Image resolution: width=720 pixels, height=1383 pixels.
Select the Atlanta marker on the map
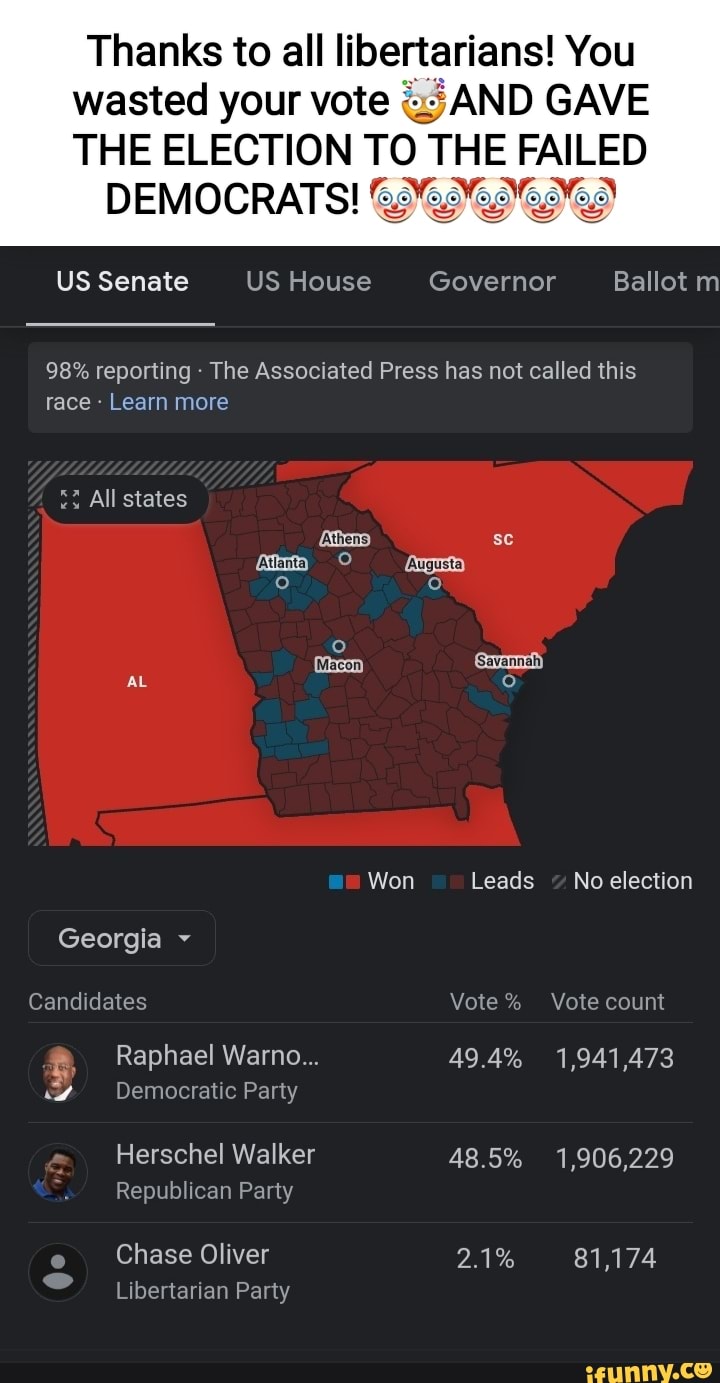click(280, 583)
